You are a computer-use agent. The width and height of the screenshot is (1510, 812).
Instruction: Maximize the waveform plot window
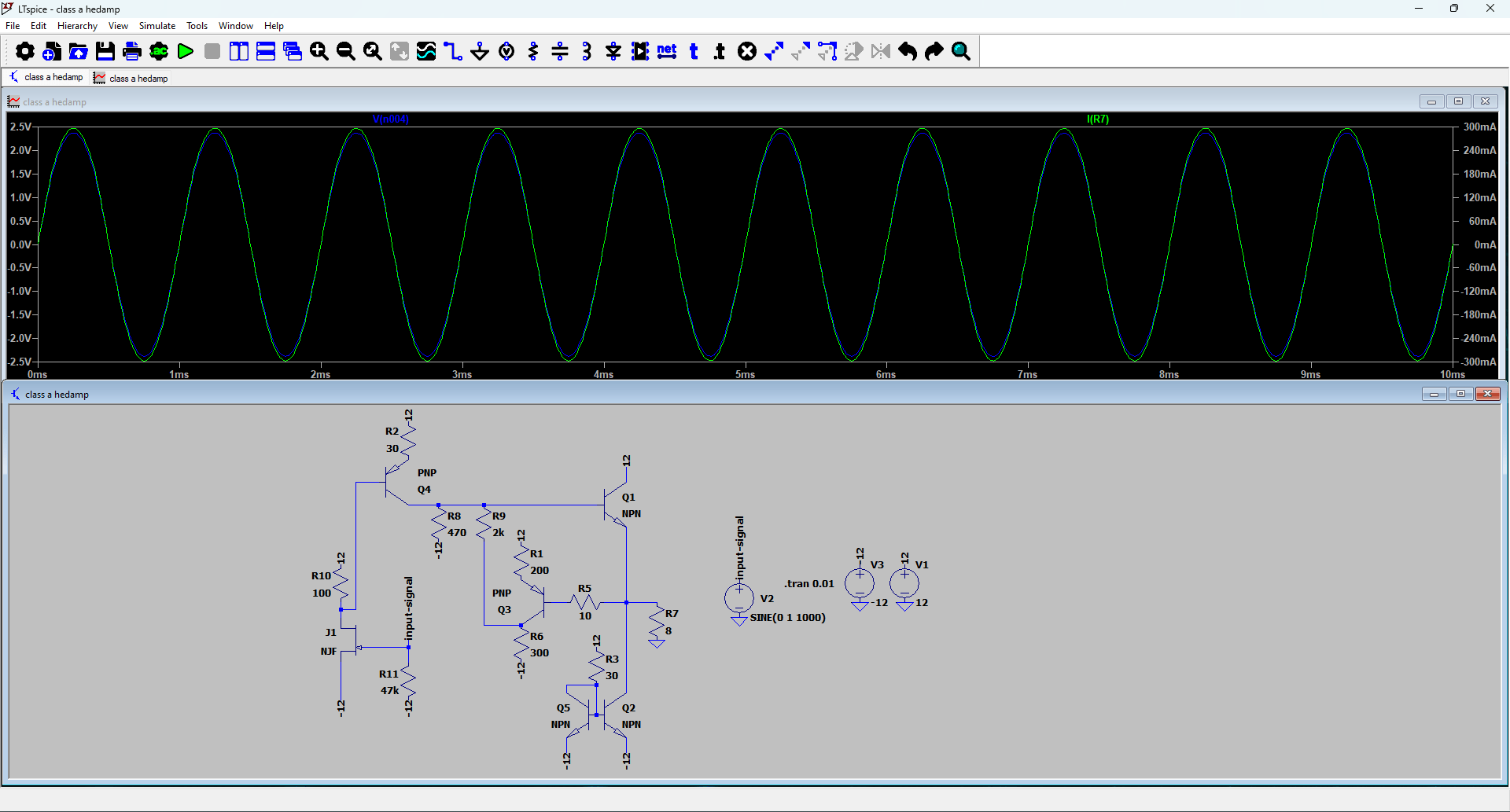coord(1458,101)
